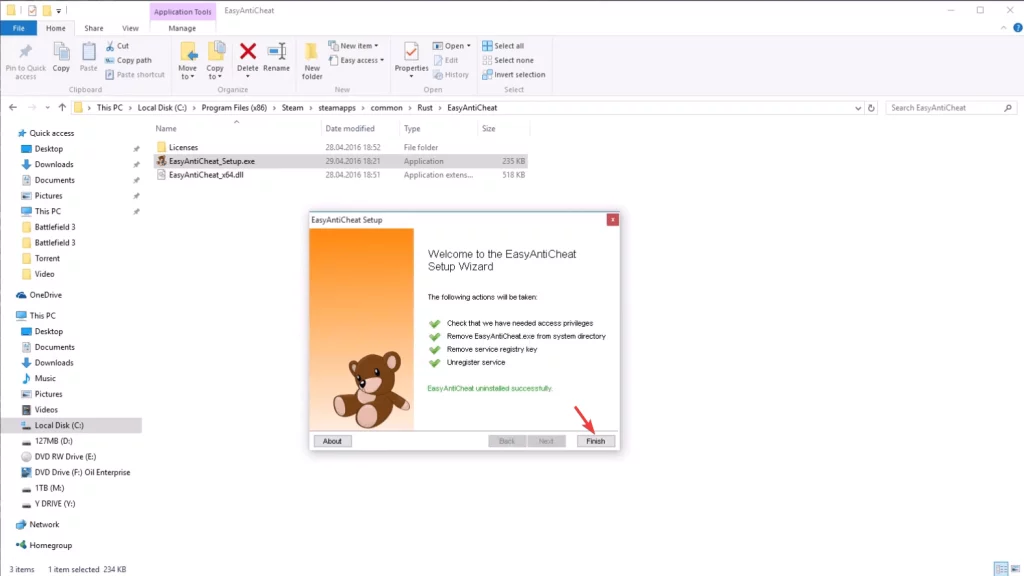
Task: Click the Up directory arrow
Action: (x=62, y=107)
